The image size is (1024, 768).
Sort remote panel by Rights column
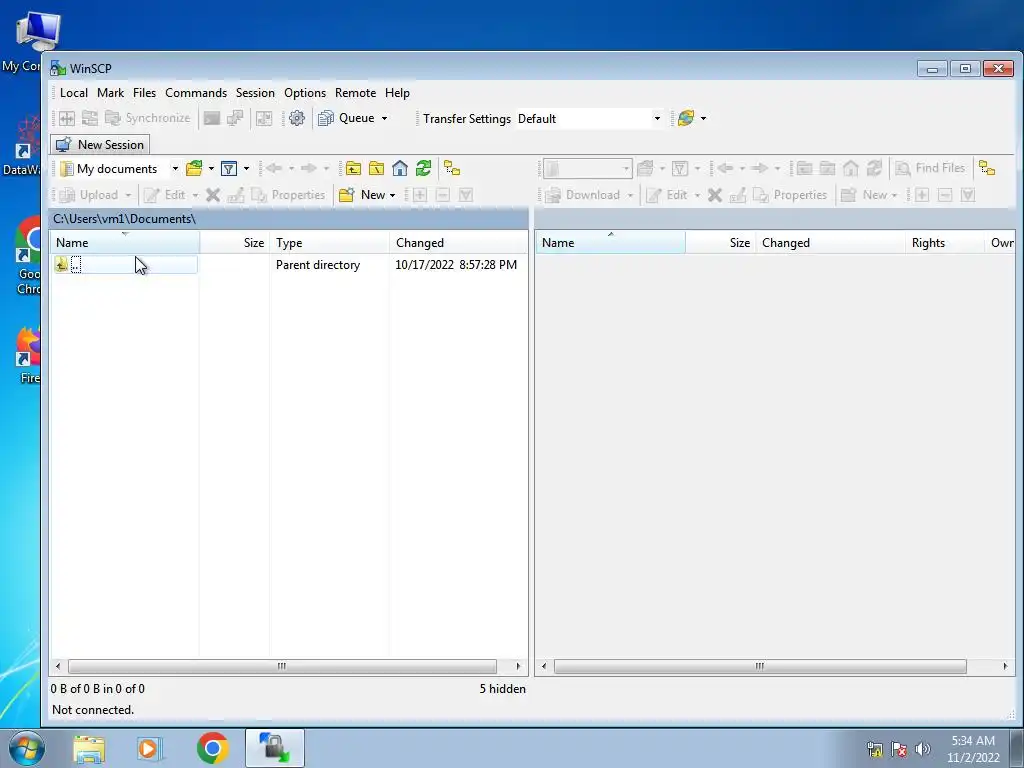coord(945,242)
